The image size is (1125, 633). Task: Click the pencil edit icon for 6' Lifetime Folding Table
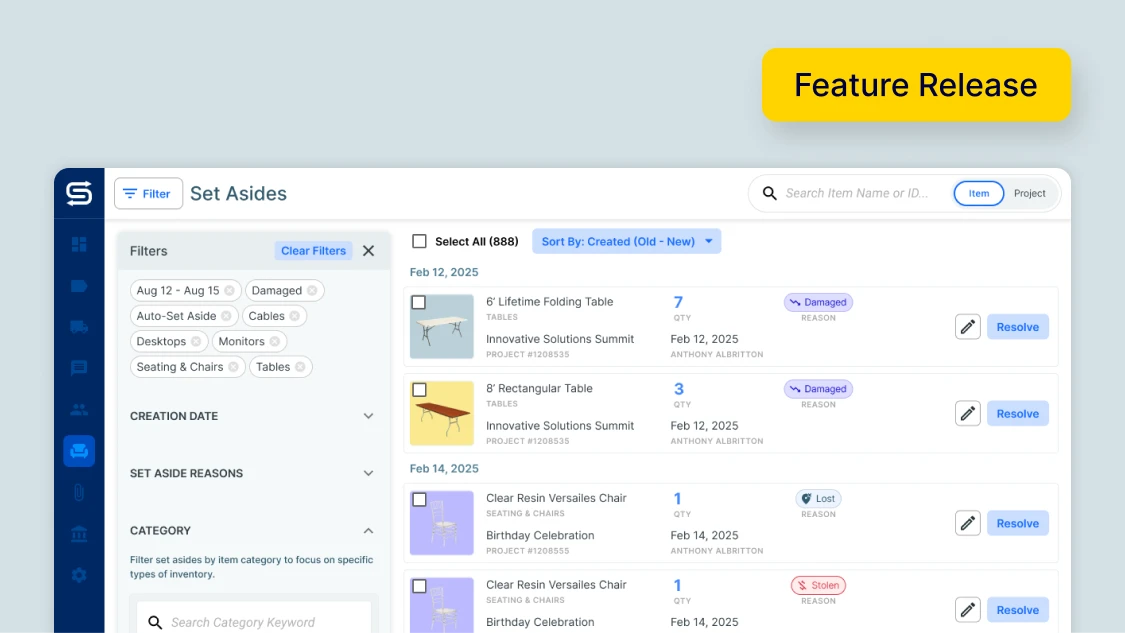(967, 326)
